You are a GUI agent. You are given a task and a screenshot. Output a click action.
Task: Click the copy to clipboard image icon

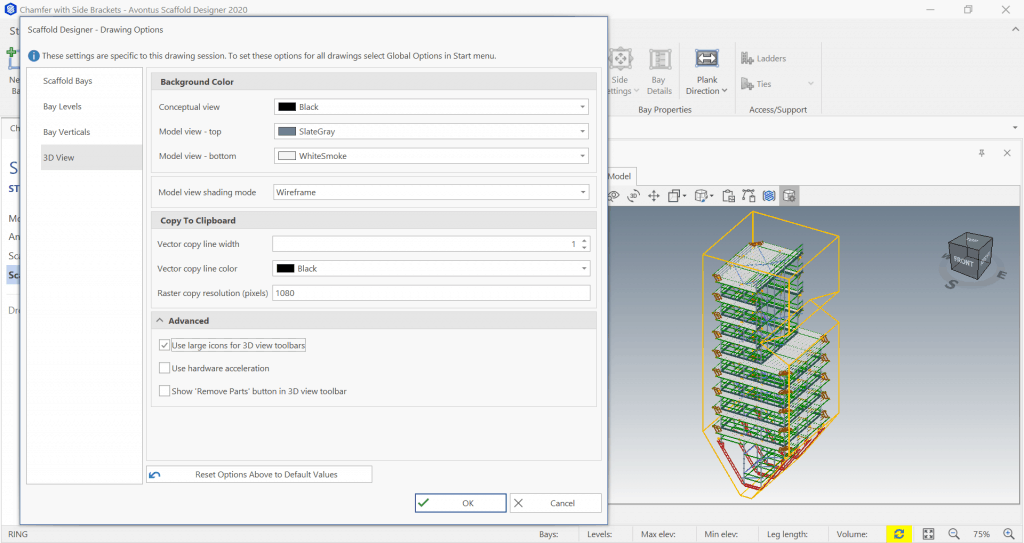coord(729,196)
